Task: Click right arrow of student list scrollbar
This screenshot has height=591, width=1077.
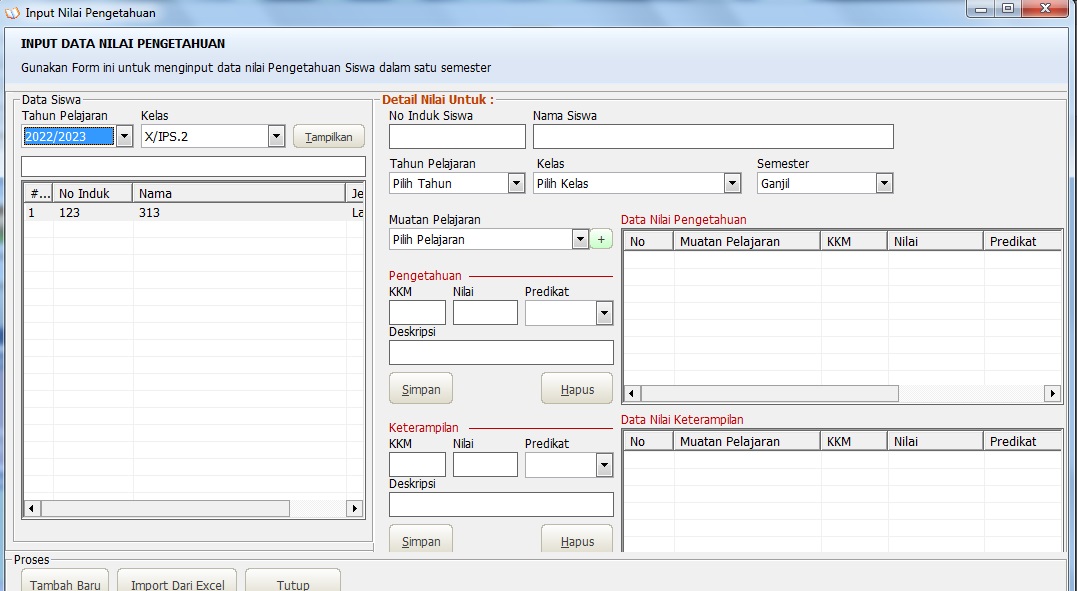Action: click(354, 509)
